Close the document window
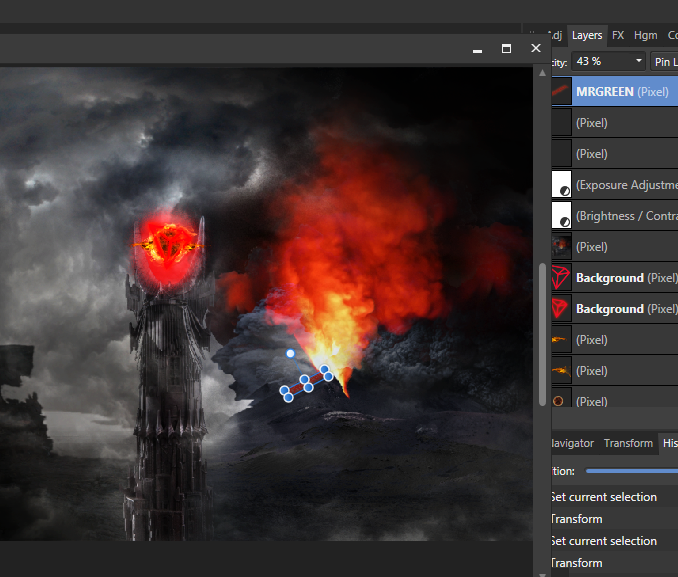 pos(536,48)
